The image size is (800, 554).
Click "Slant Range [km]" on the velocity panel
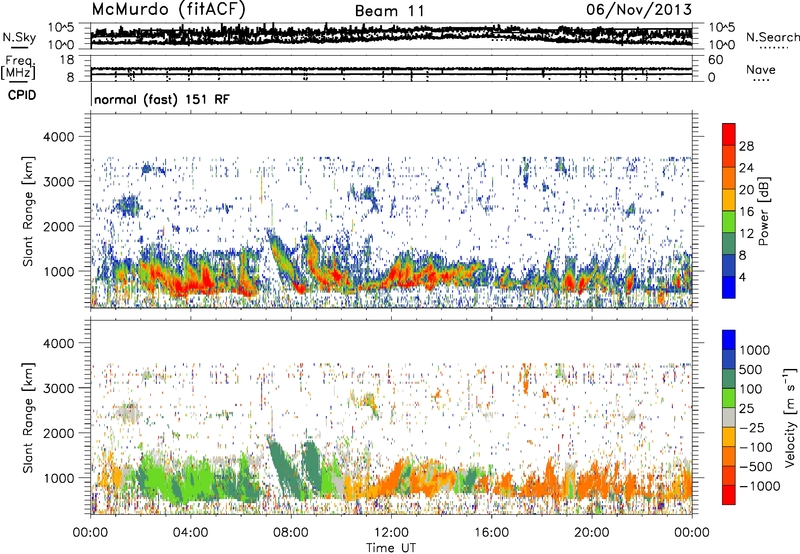28,417
